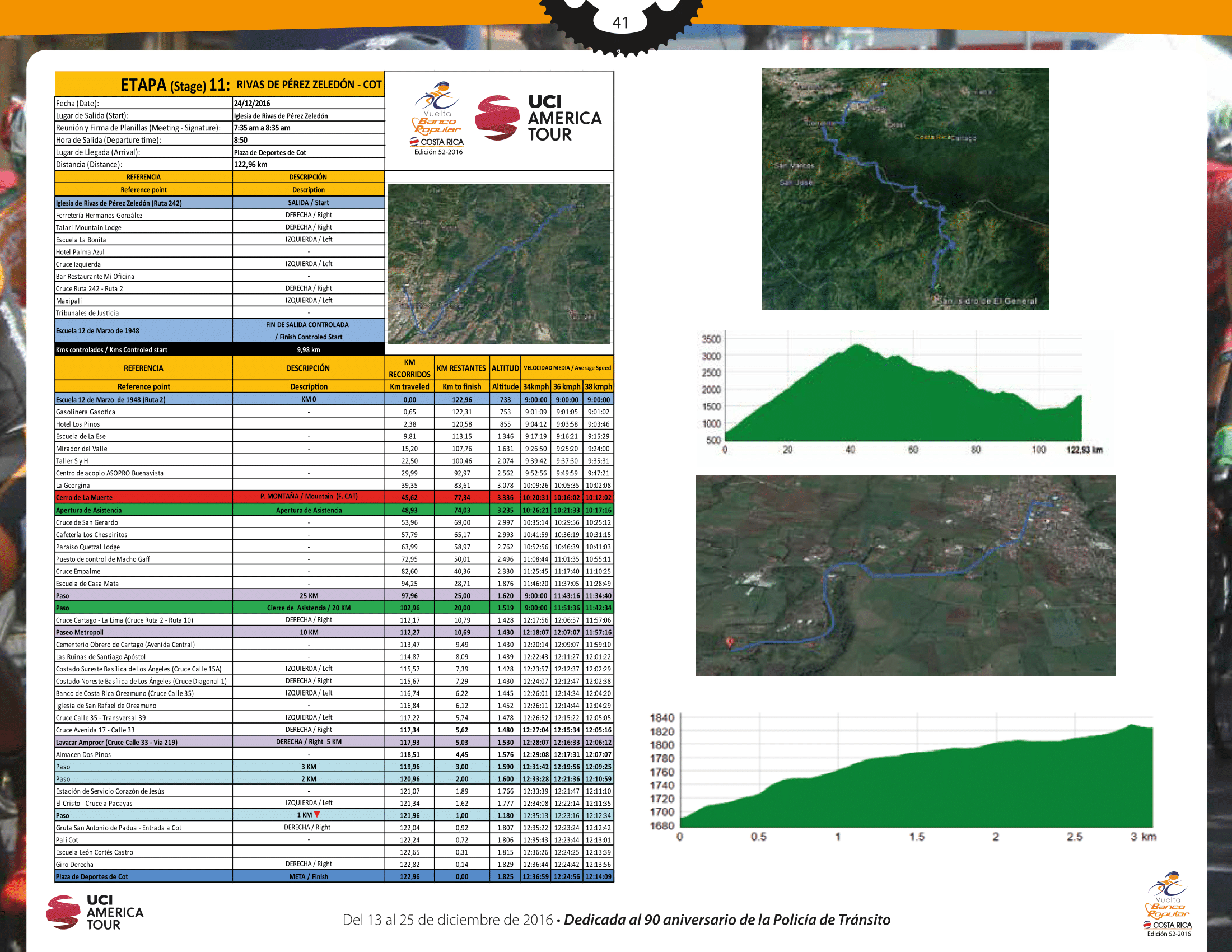Select the 9,98 km controlled start value

(309, 349)
